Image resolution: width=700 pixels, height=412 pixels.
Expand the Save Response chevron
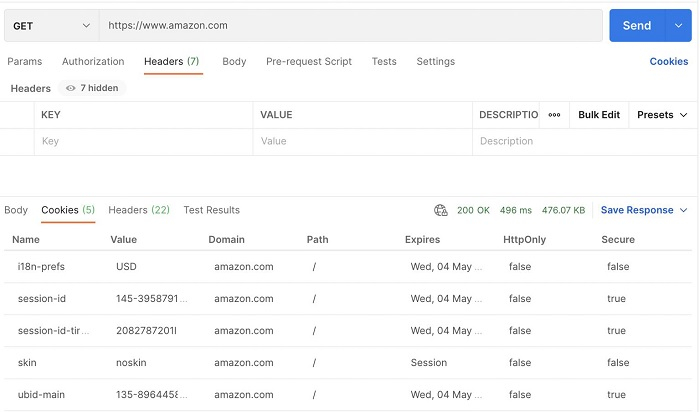pos(684,210)
